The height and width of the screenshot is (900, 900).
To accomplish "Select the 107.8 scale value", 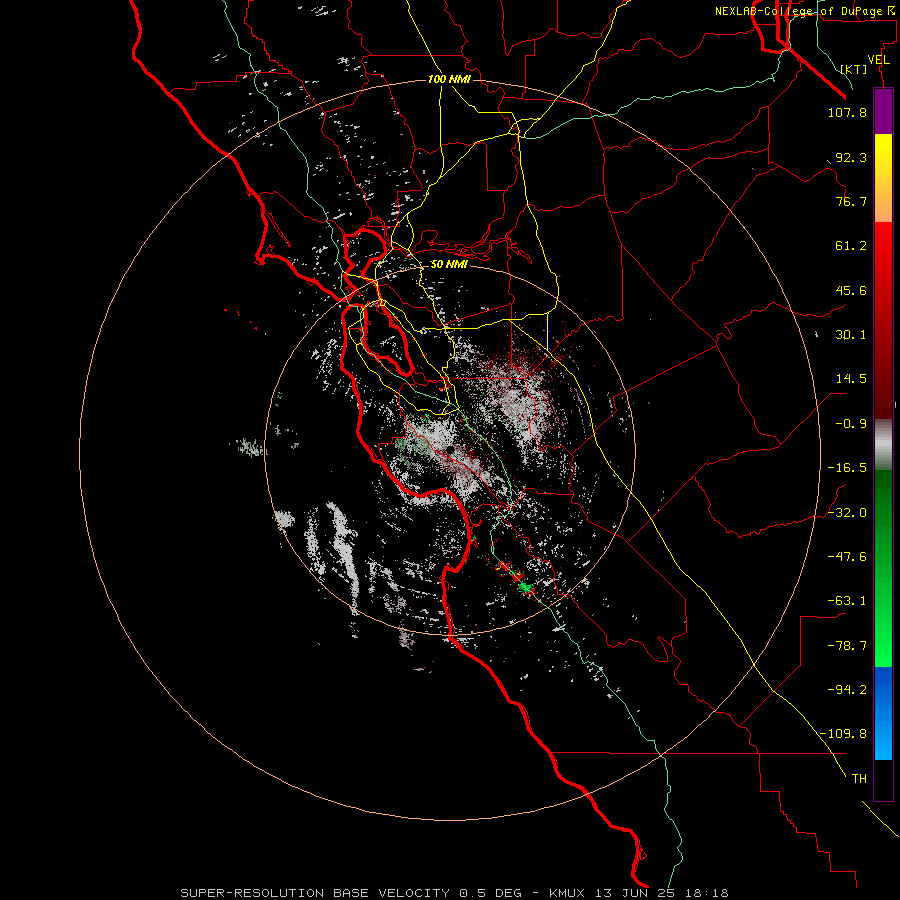I will (x=847, y=112).
